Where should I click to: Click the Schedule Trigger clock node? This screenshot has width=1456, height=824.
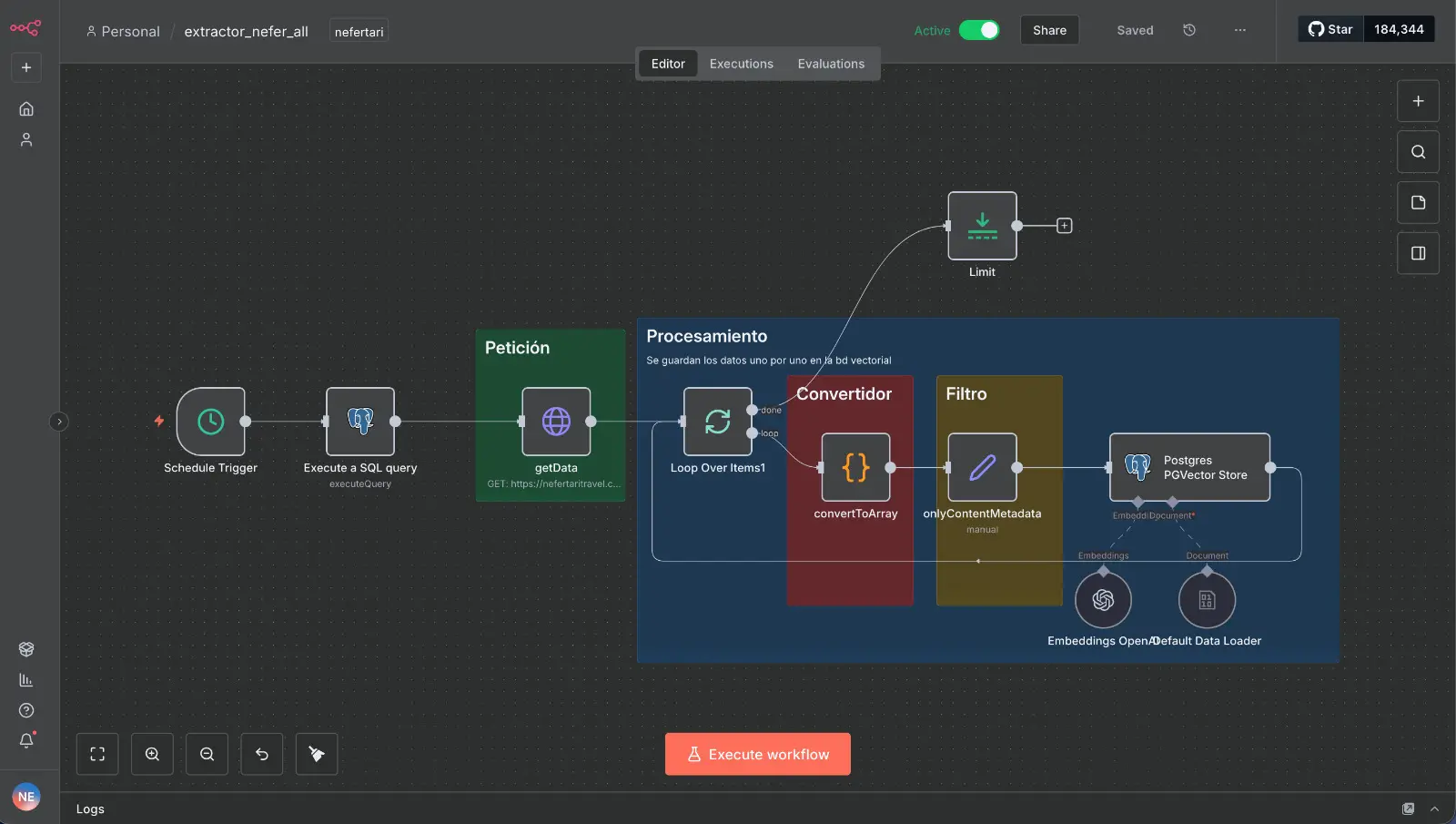pos(210,422)
